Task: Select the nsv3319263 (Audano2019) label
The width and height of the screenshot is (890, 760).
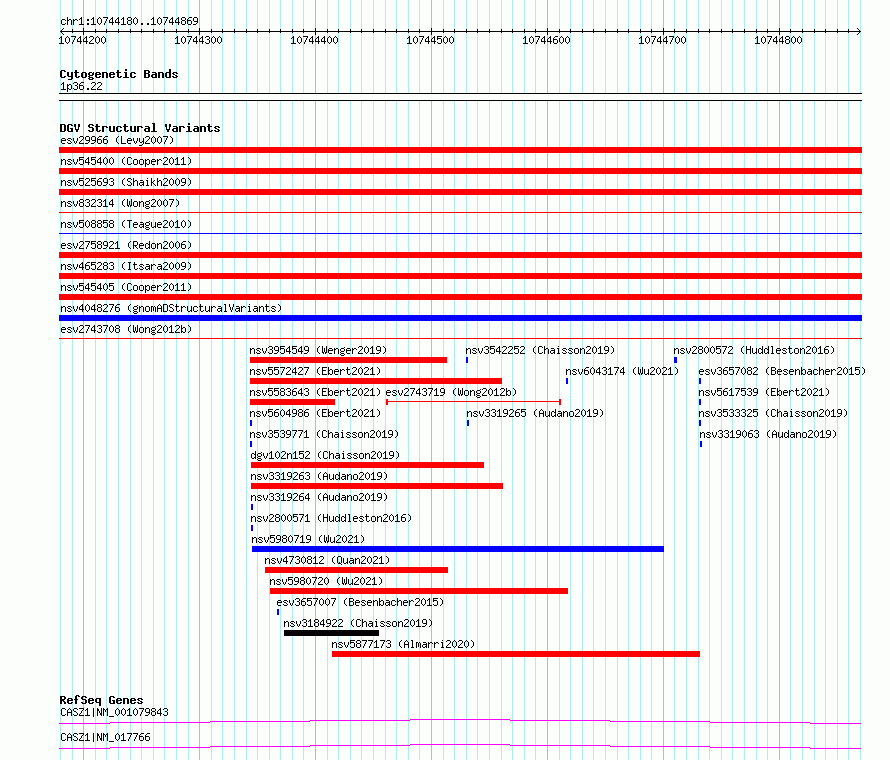Action: (320, 476)
